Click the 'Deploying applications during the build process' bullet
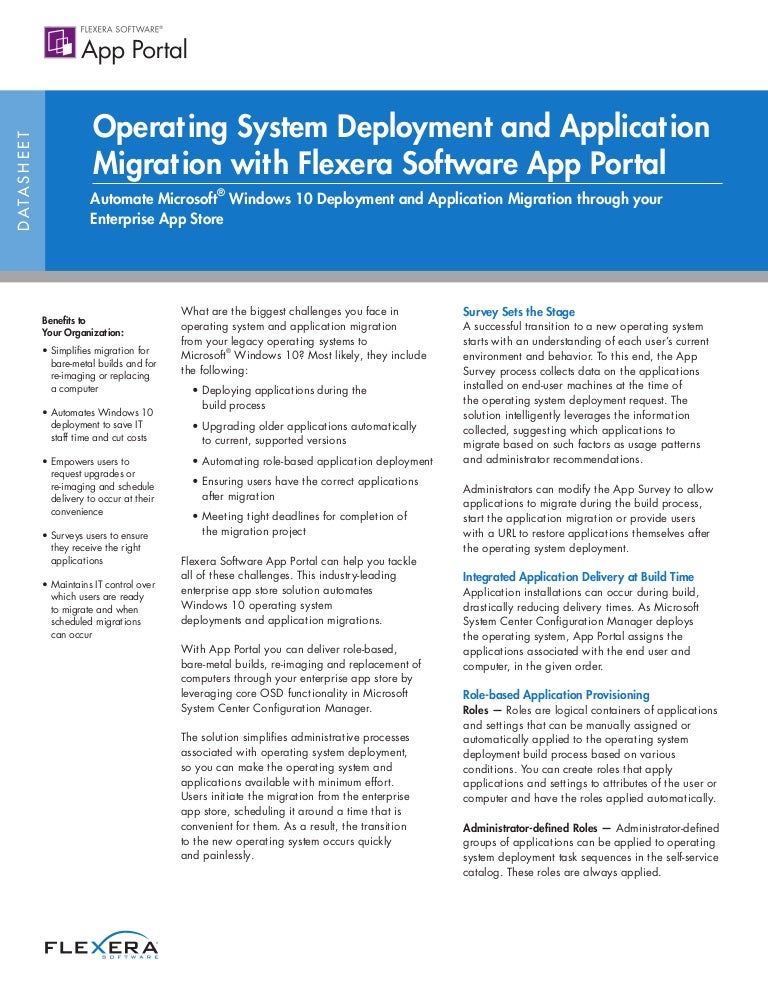Image resolution: width=768 pixels, height=994 pixels. pos(283,398)
